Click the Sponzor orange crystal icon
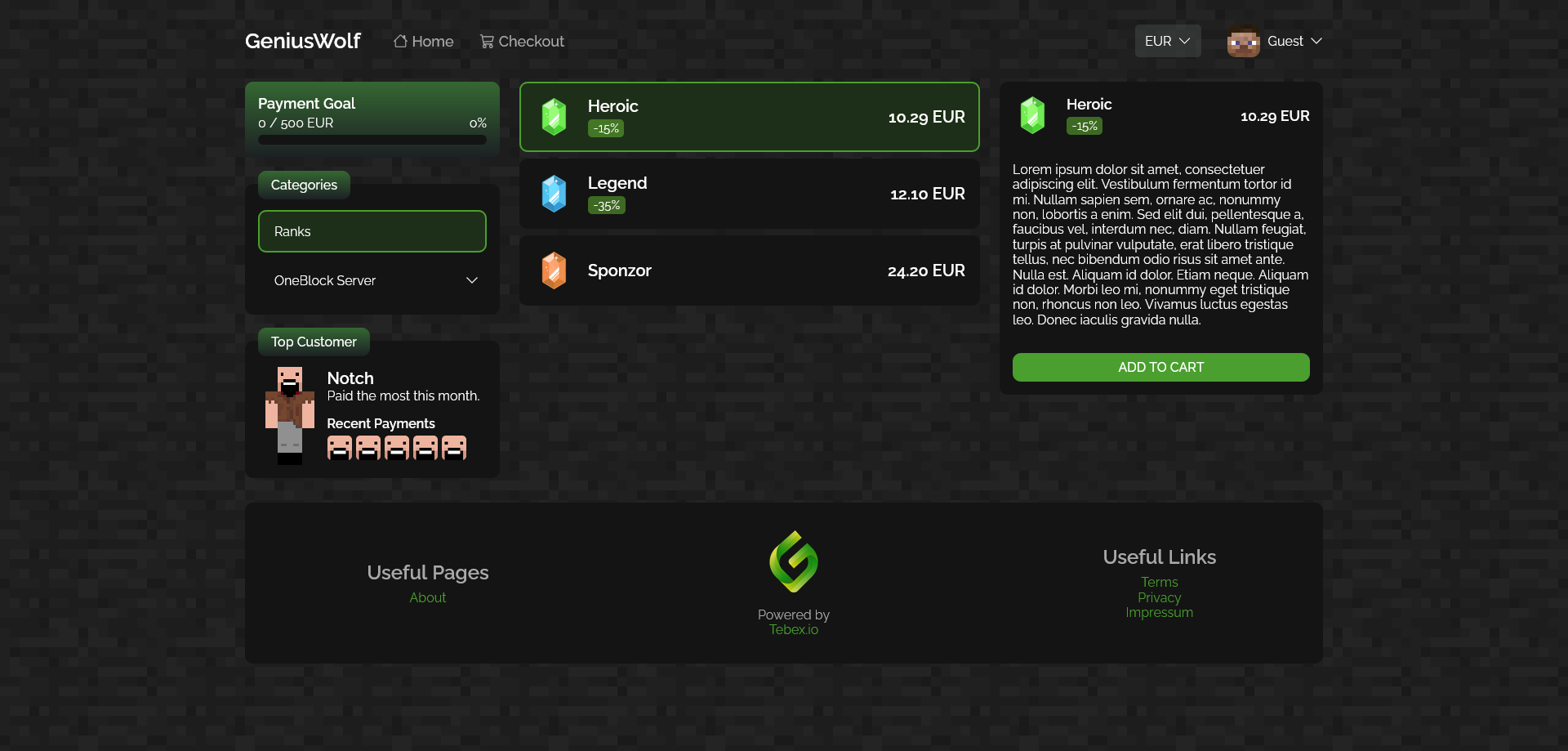Viewport: 1568px width, 751px height. pyautogui.click(x=555, y=270)
